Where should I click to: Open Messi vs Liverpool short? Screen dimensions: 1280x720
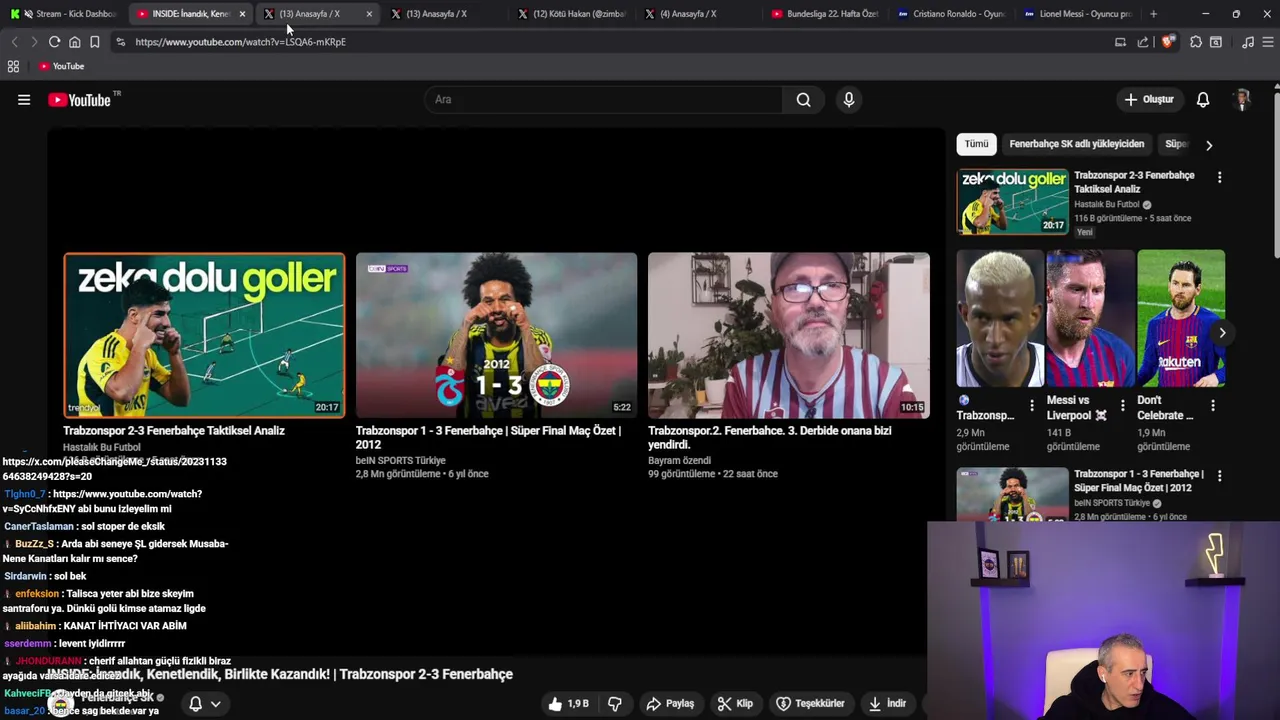1090,318
